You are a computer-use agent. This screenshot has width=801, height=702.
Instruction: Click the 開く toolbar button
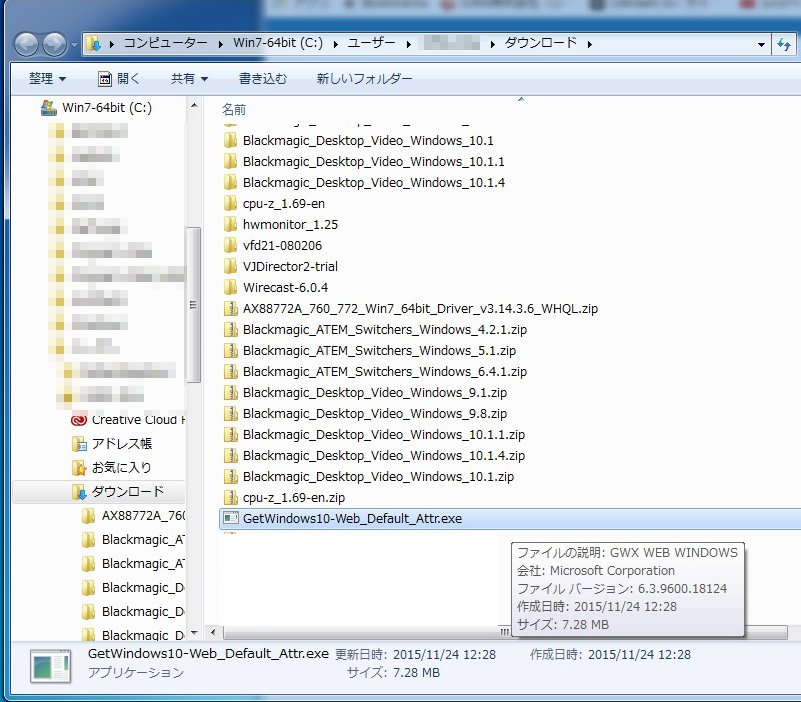[119, 79]
